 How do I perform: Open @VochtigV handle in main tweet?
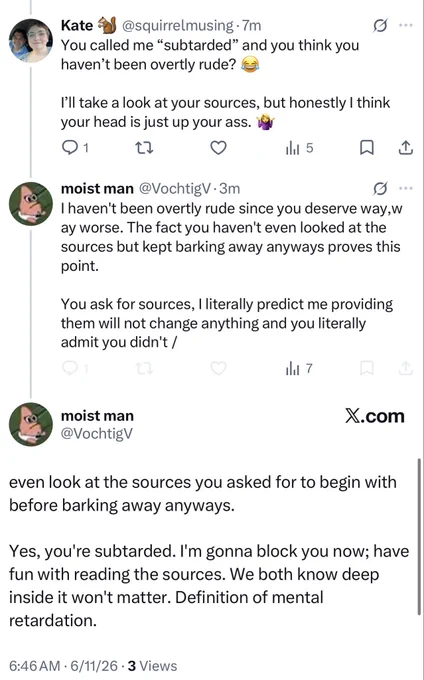pyautogui.click(x=97, y=434)
